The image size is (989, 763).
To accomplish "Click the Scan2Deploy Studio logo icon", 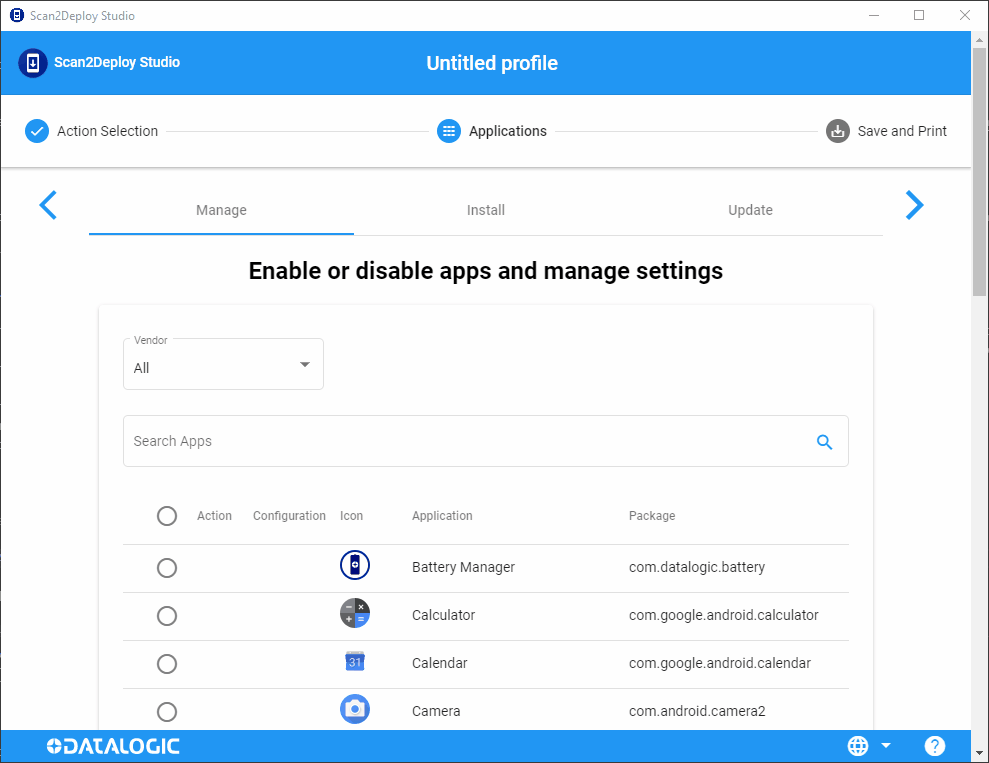I will coord(33,63).
